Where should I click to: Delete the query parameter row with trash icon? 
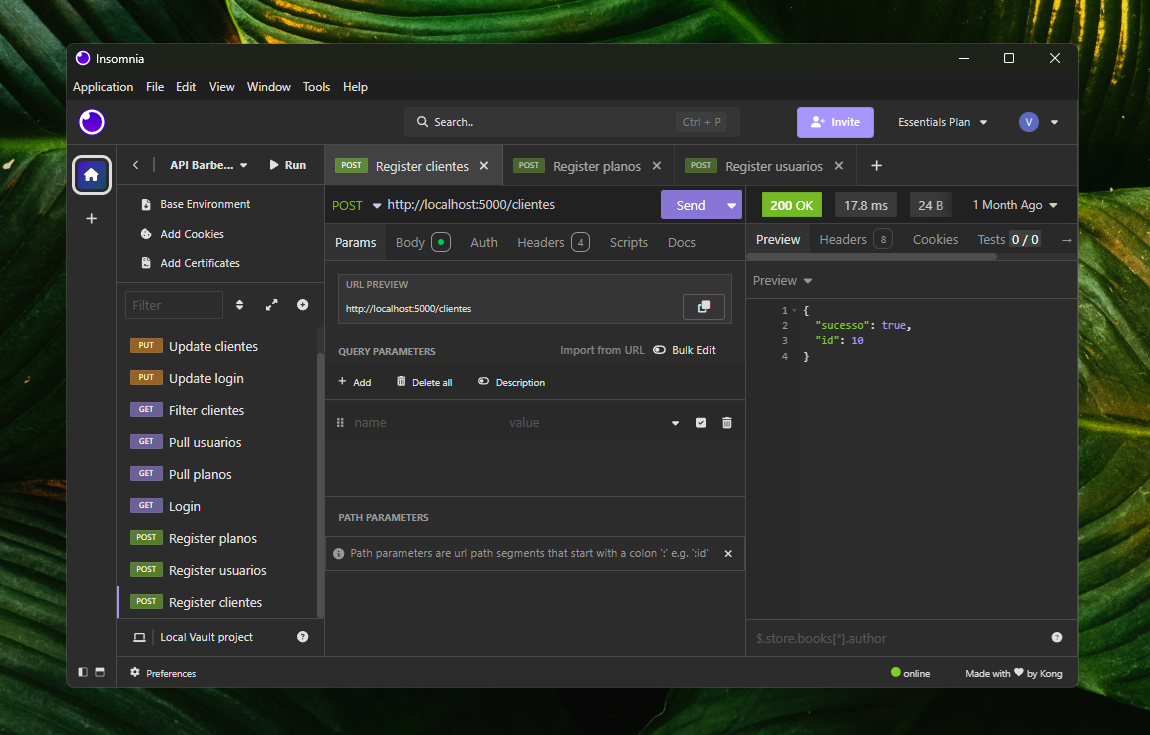click(726, 422)
